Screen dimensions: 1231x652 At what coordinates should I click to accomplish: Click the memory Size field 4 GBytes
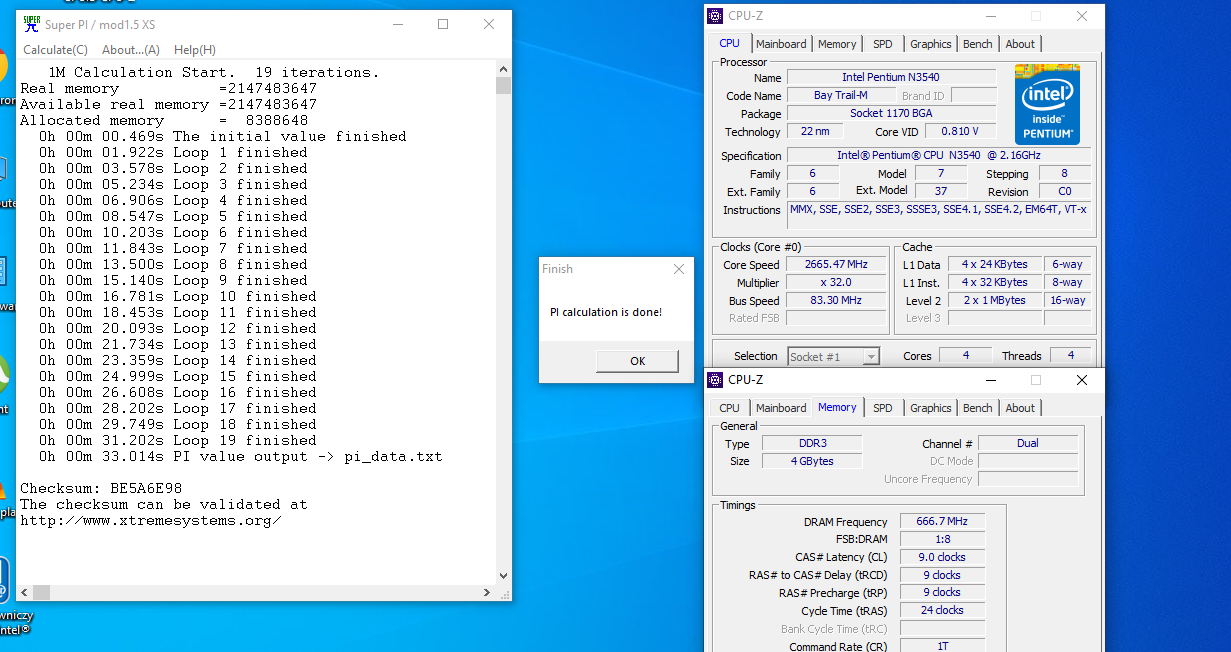coord(812,462)
